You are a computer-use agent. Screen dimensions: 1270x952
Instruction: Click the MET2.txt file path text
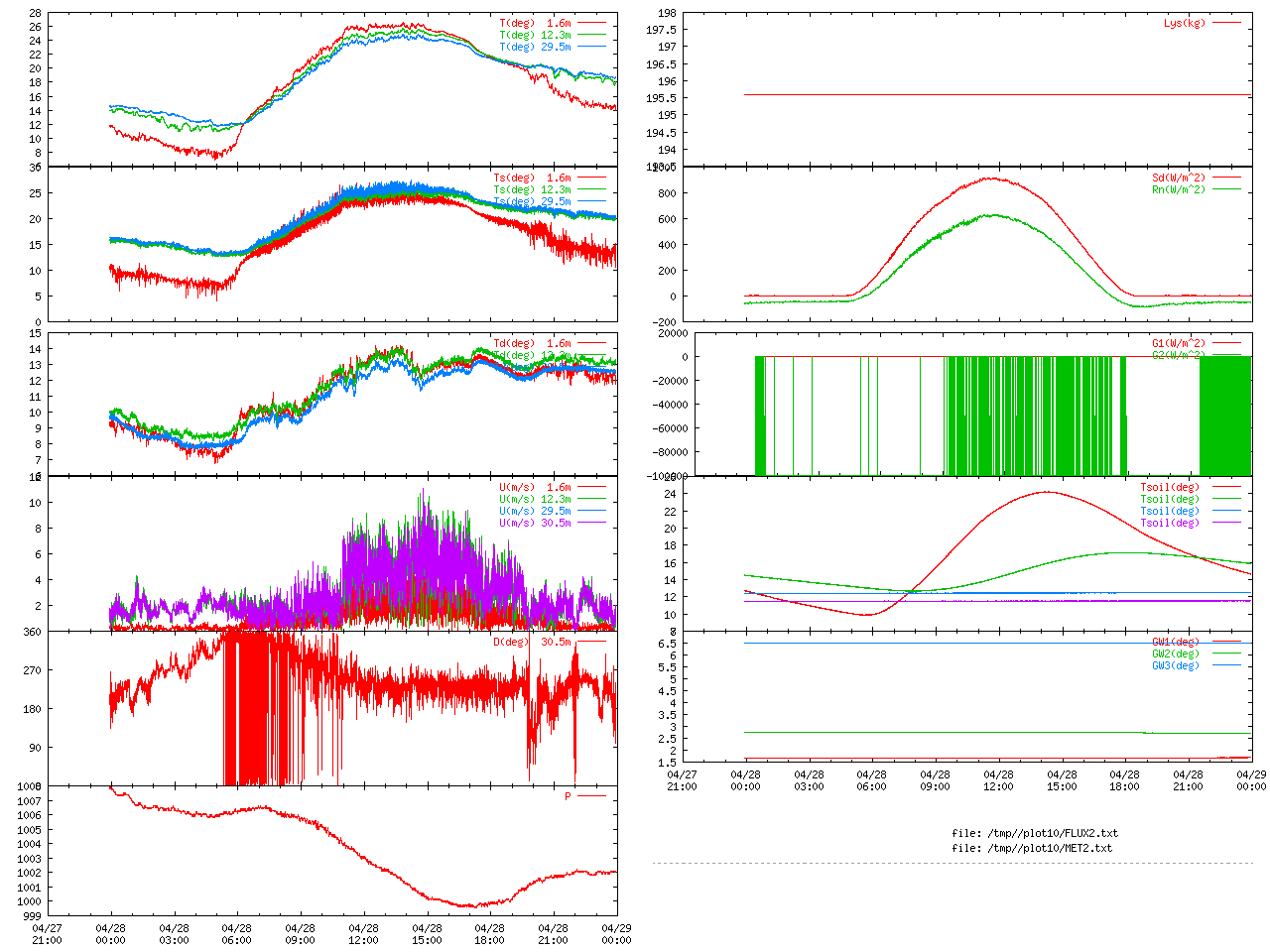(x=1032, y=848)
